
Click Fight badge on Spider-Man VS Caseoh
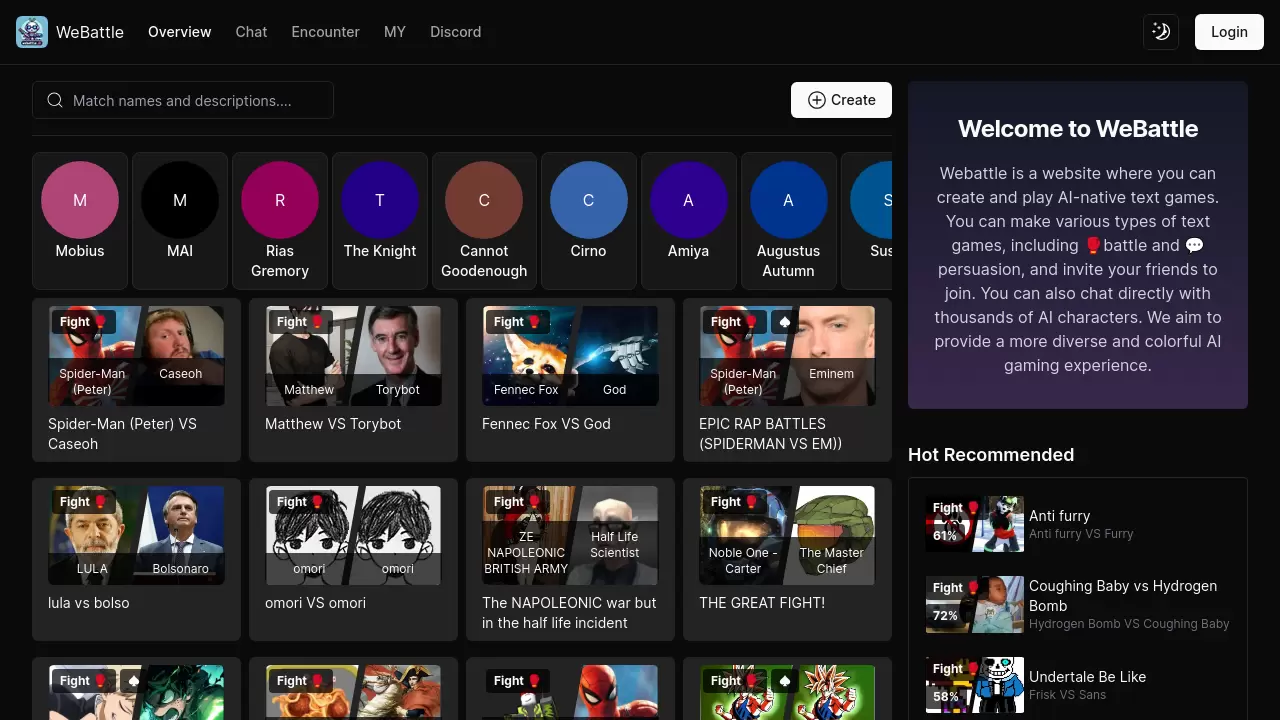pyautogui.click(x=83, y=322)
